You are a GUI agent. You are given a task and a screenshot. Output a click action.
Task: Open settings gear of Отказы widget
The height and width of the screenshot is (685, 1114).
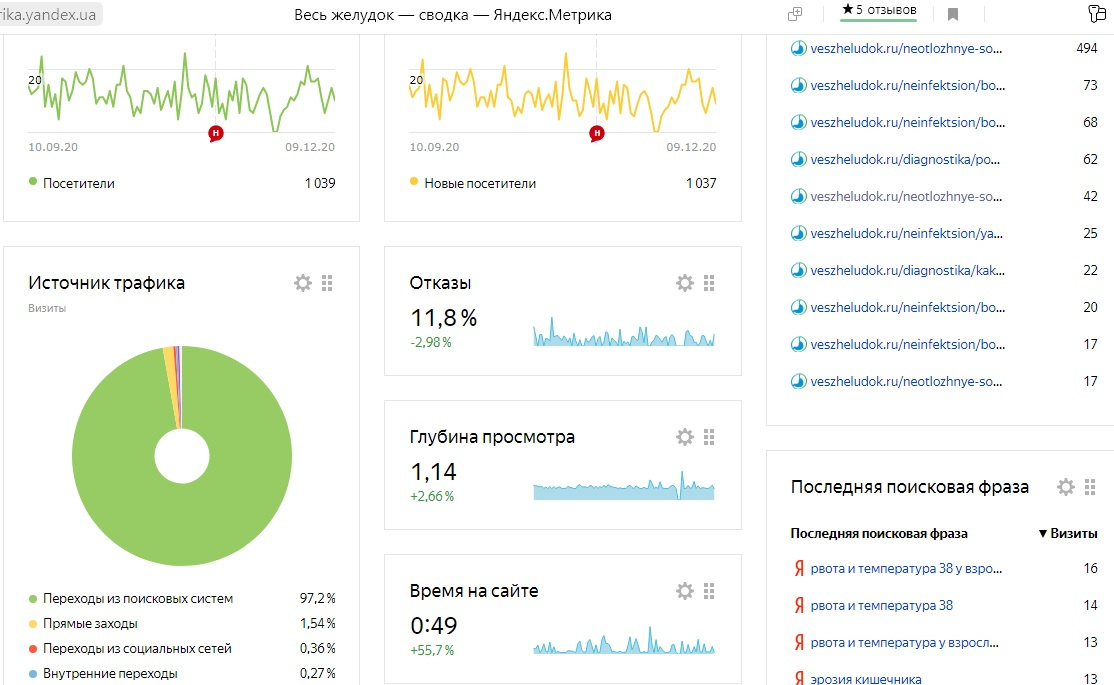[x=685, y=283]
